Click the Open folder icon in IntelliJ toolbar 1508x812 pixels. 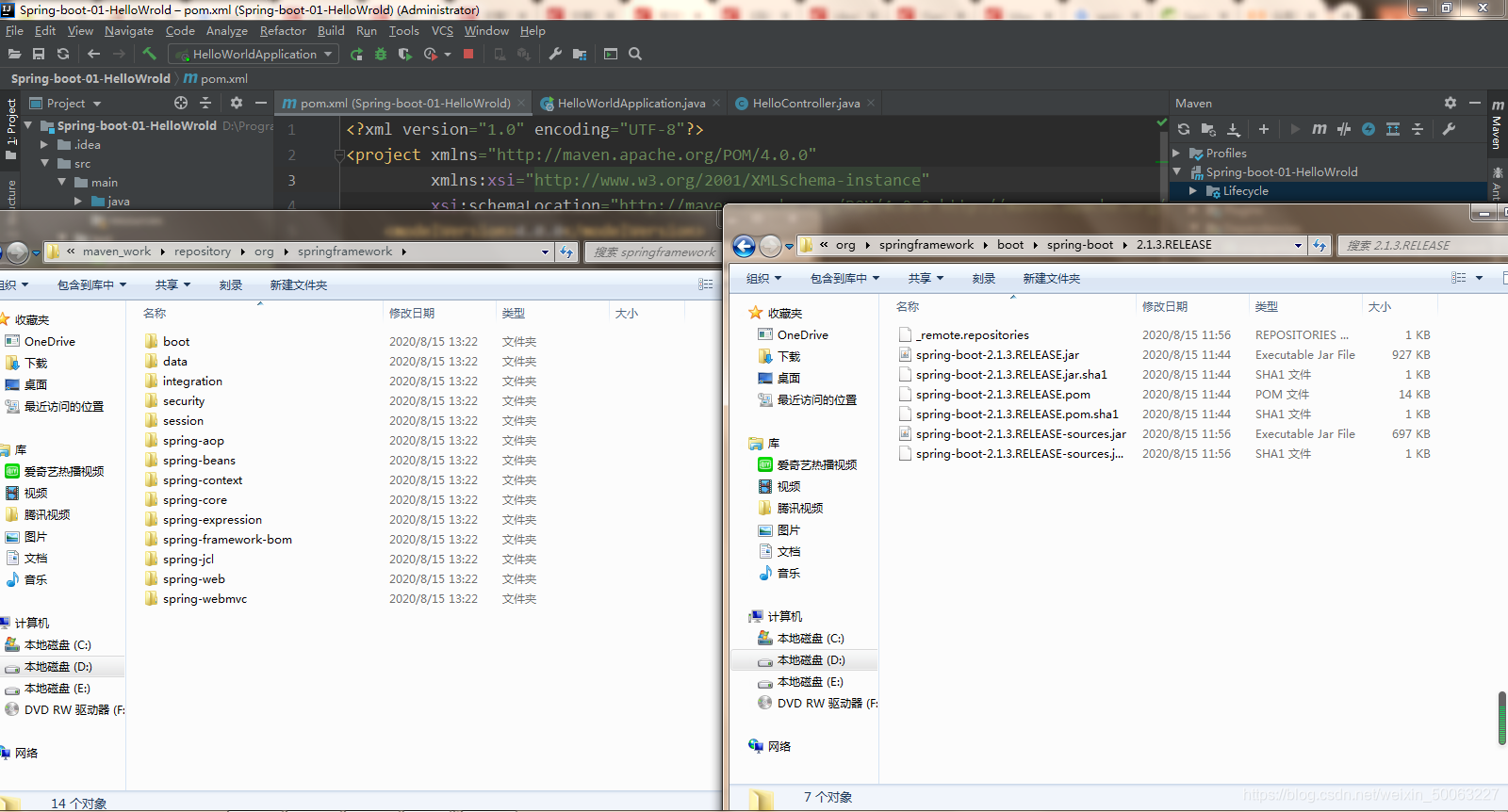14,55
